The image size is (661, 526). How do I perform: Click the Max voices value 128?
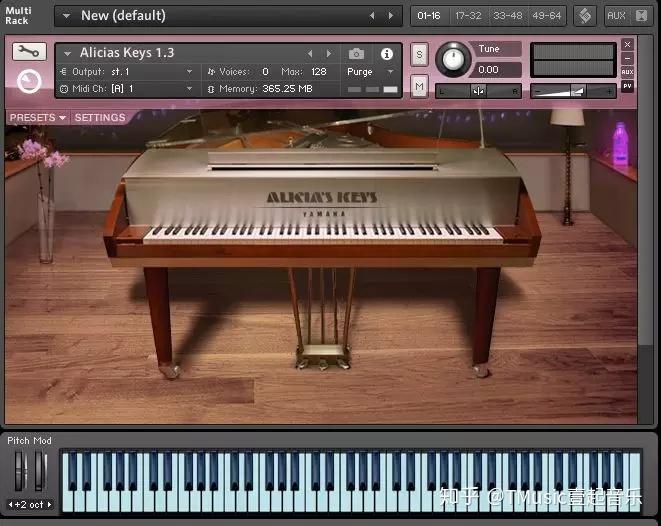coord(319,72)
